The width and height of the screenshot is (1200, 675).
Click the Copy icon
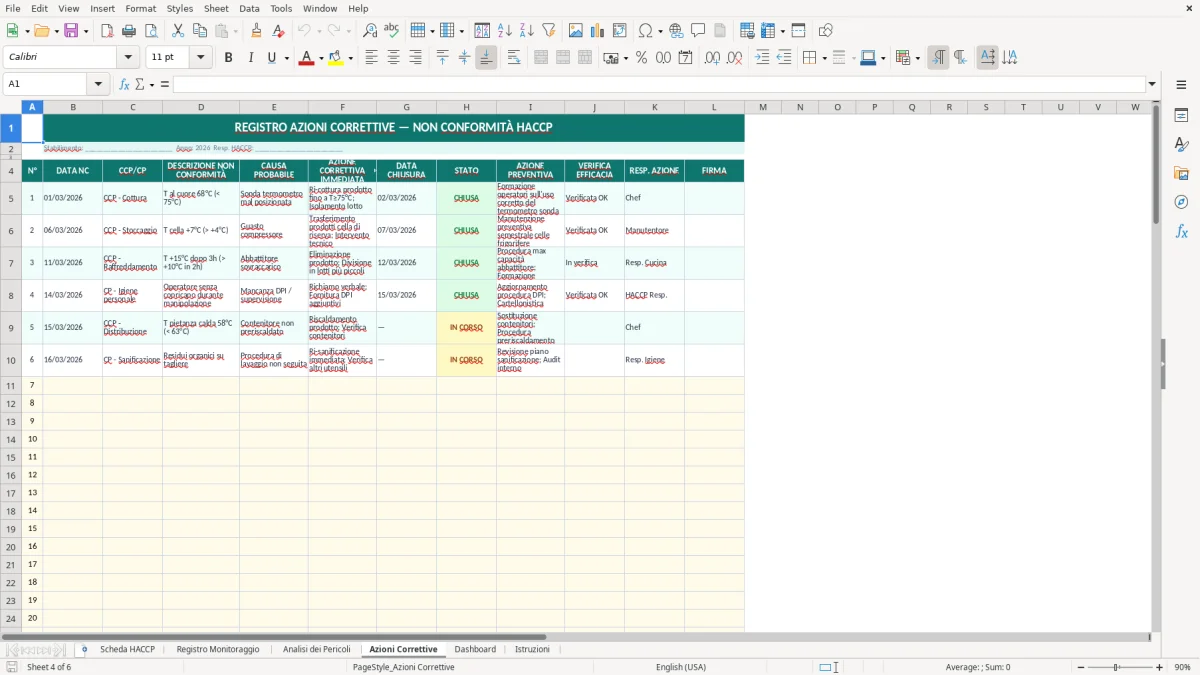(200, 31)
